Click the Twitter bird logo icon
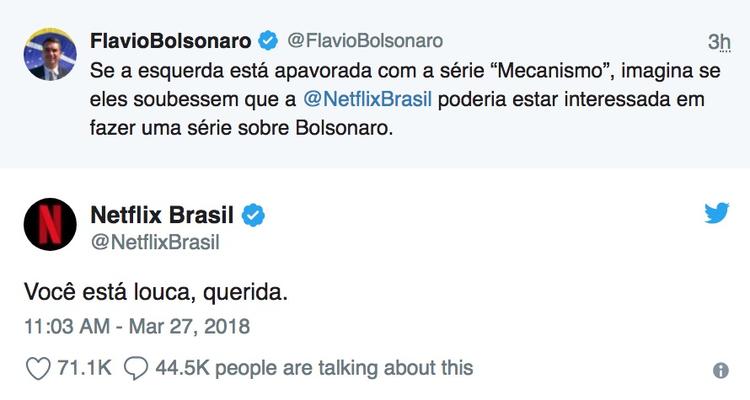 coord(716,213)
